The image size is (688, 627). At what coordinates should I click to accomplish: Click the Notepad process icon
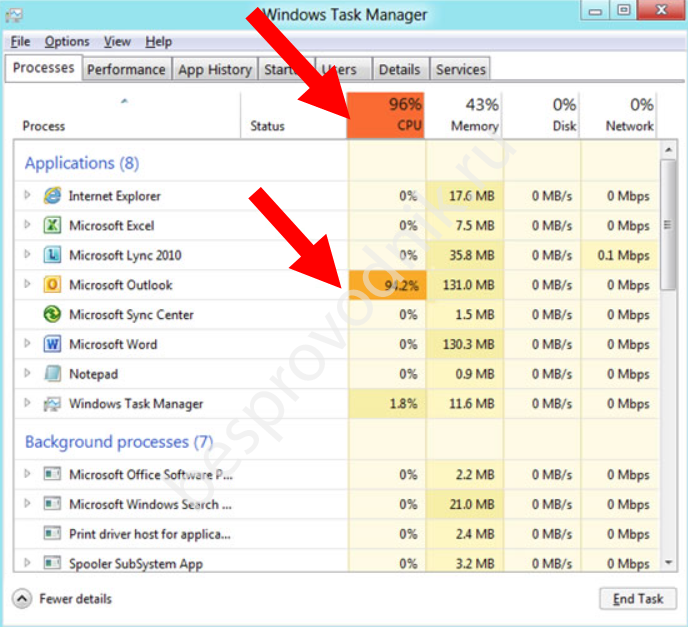click(x=52, y=374)
